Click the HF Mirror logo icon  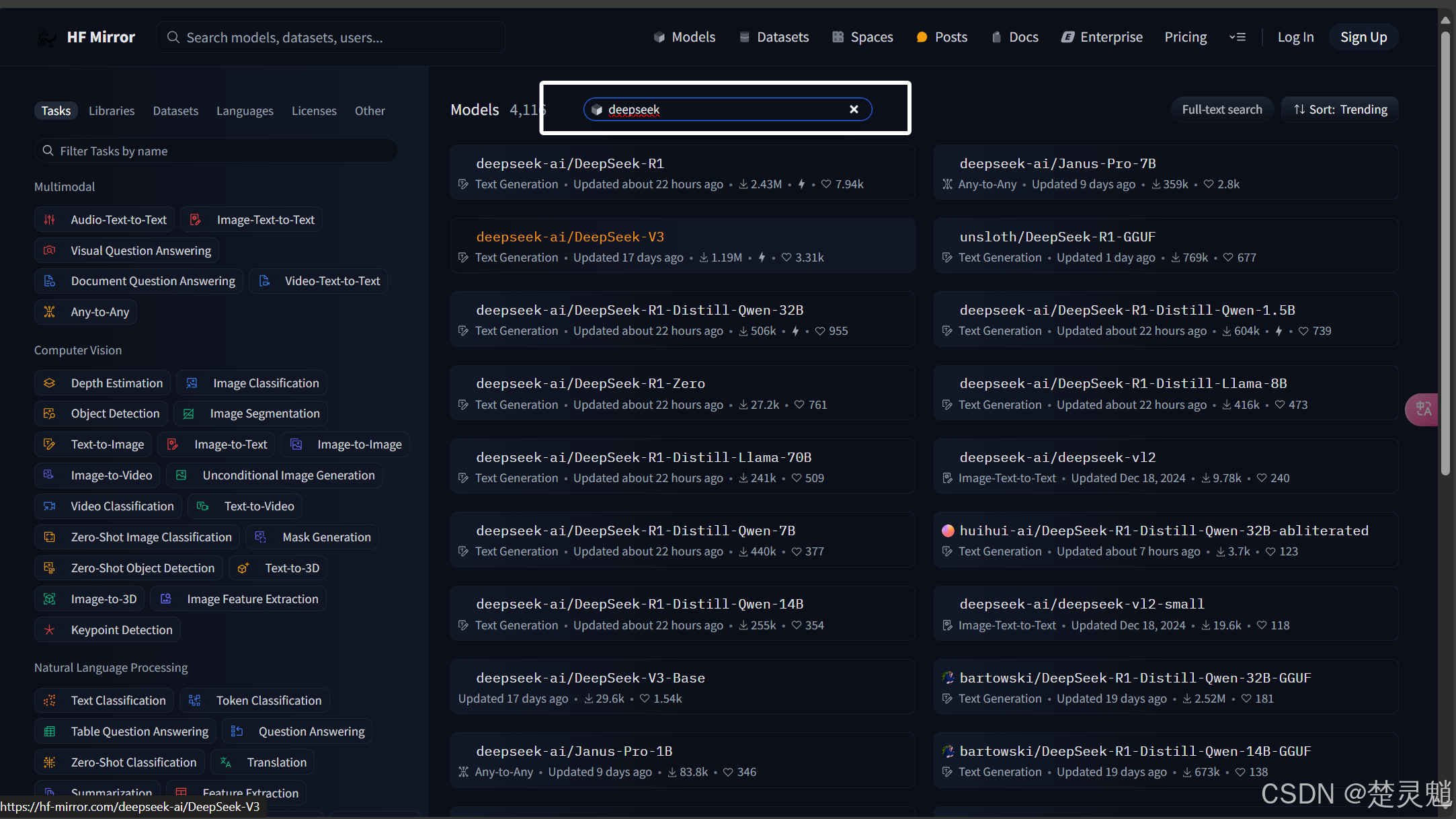pyautogui.click(x=47, y=38)
